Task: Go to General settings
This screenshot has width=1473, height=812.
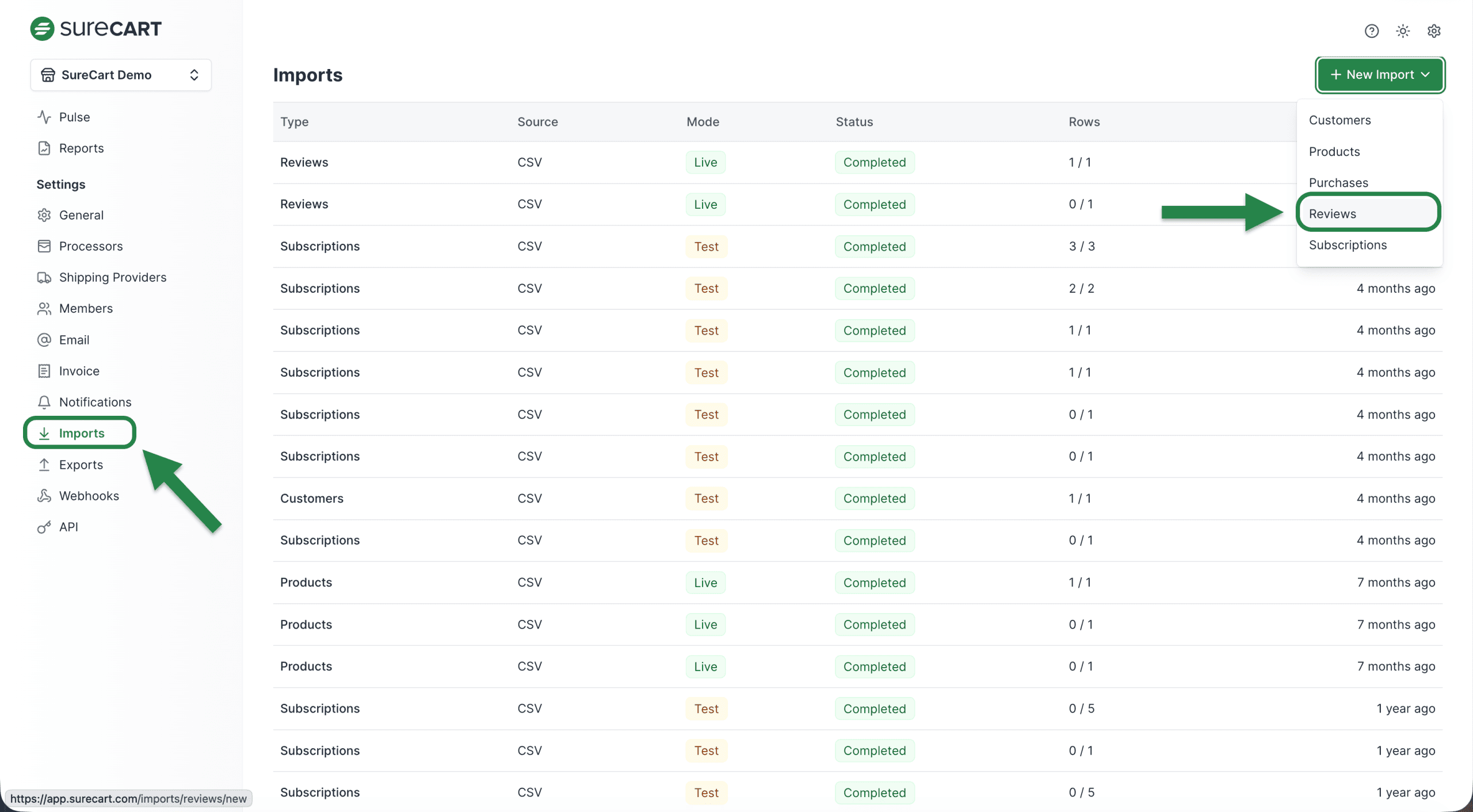Action: (81, 215)
